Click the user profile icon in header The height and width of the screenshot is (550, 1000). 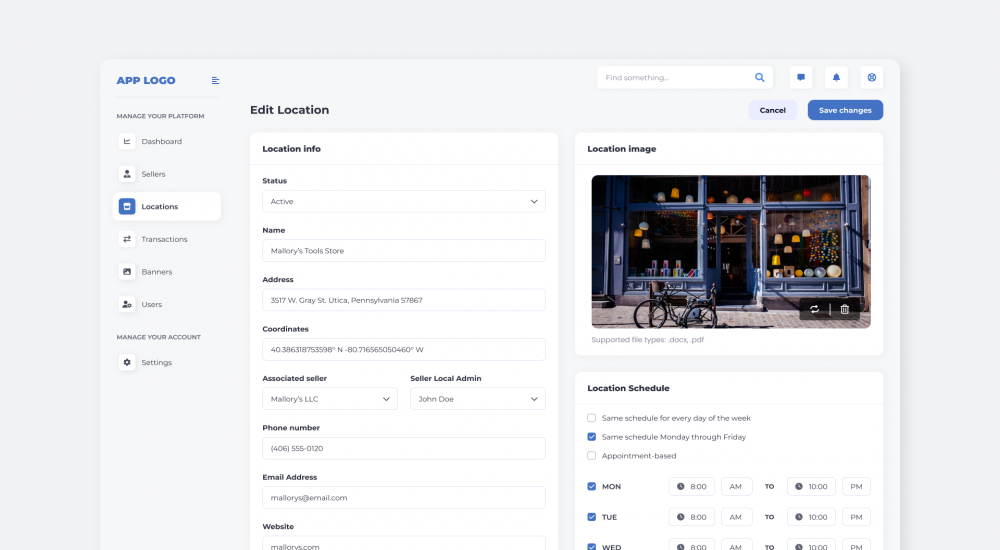(872, 77)
